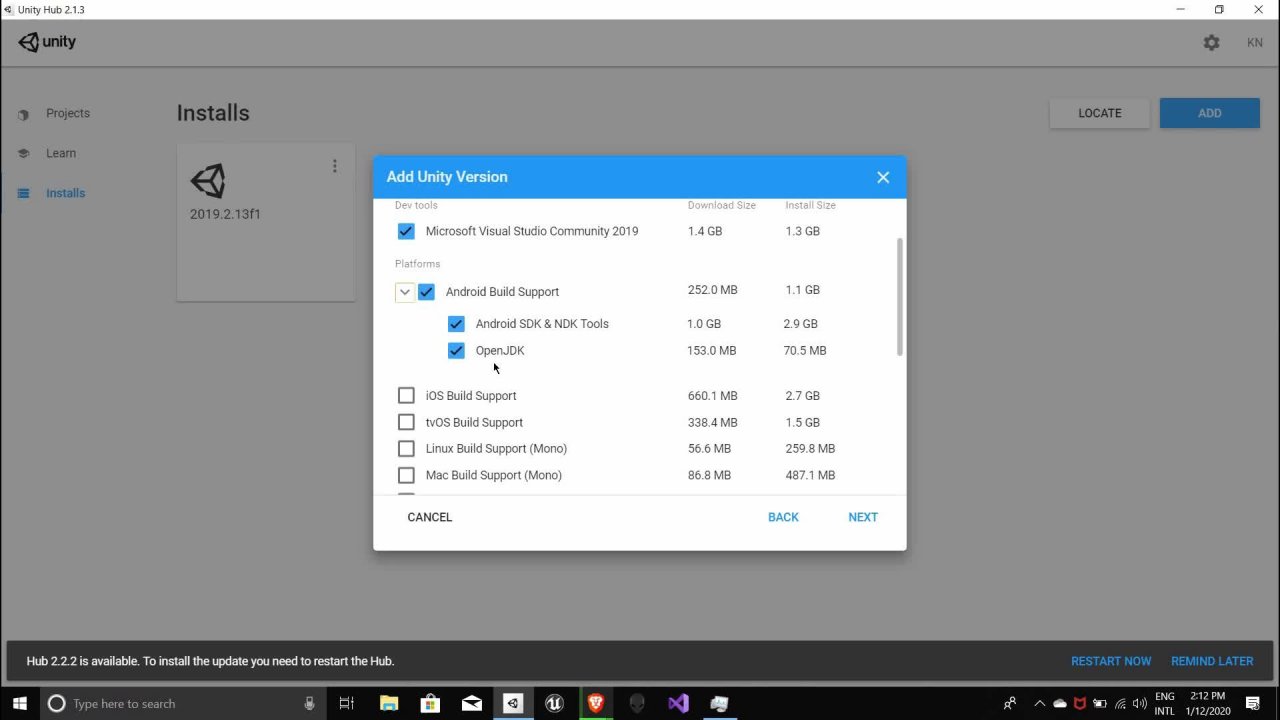Screen dimensions: 1280x720
Task: Click the OneDrive cloud tray icon
Action: 1060,704
